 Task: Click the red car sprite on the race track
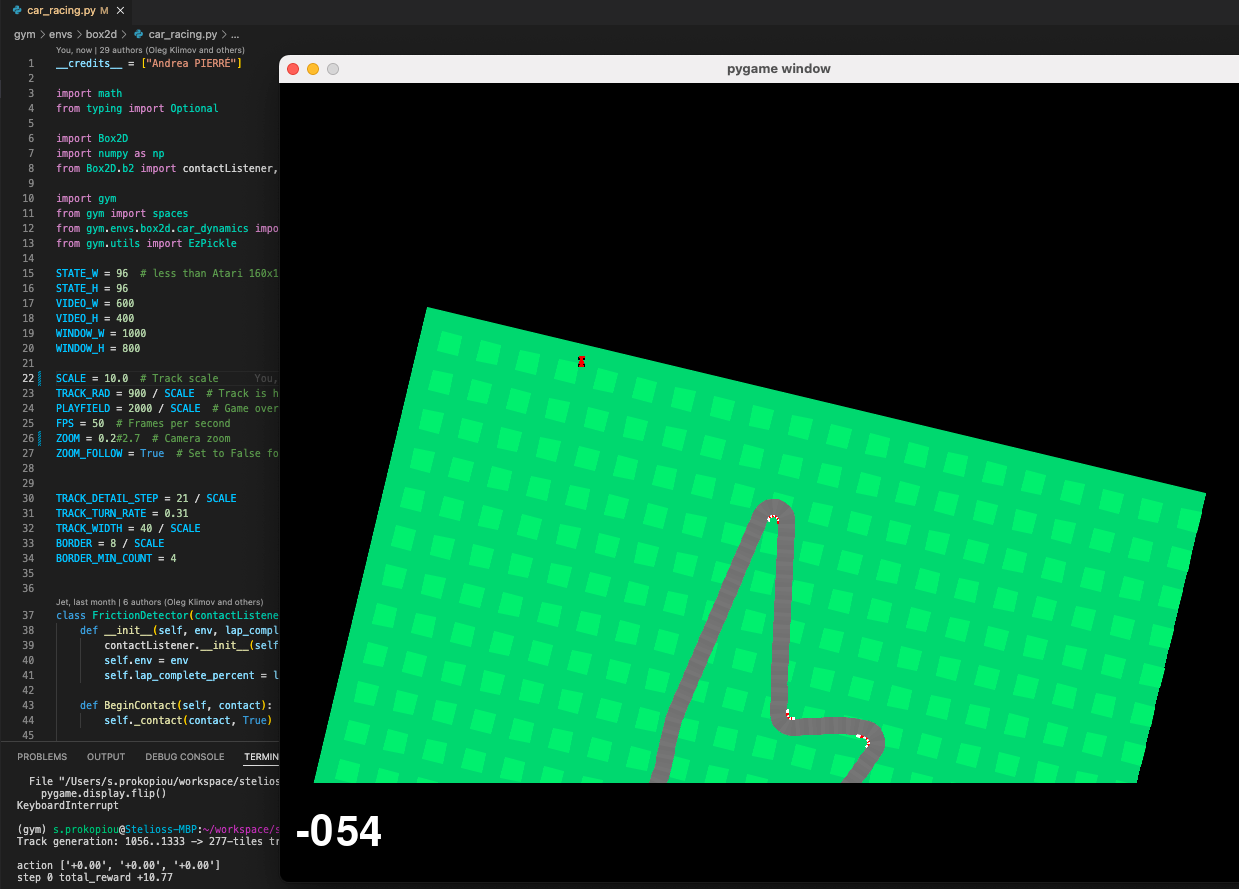[581, 362]
